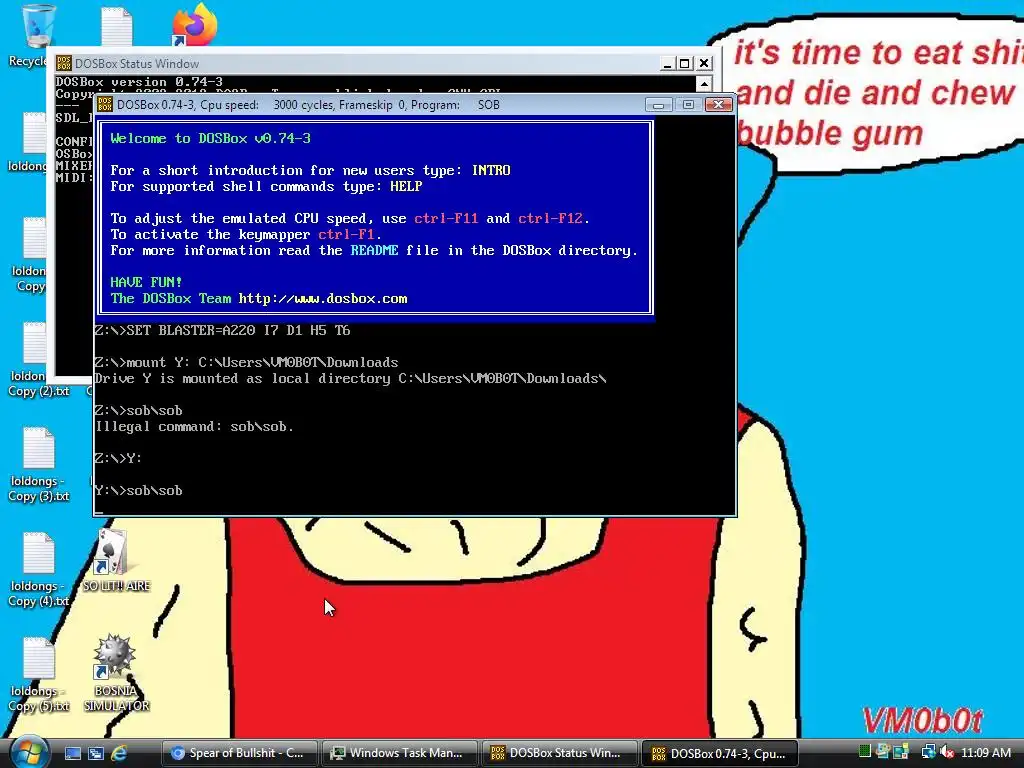
Task: Click the Show Desktop quick launch icon
Action: tap(72, 753)
